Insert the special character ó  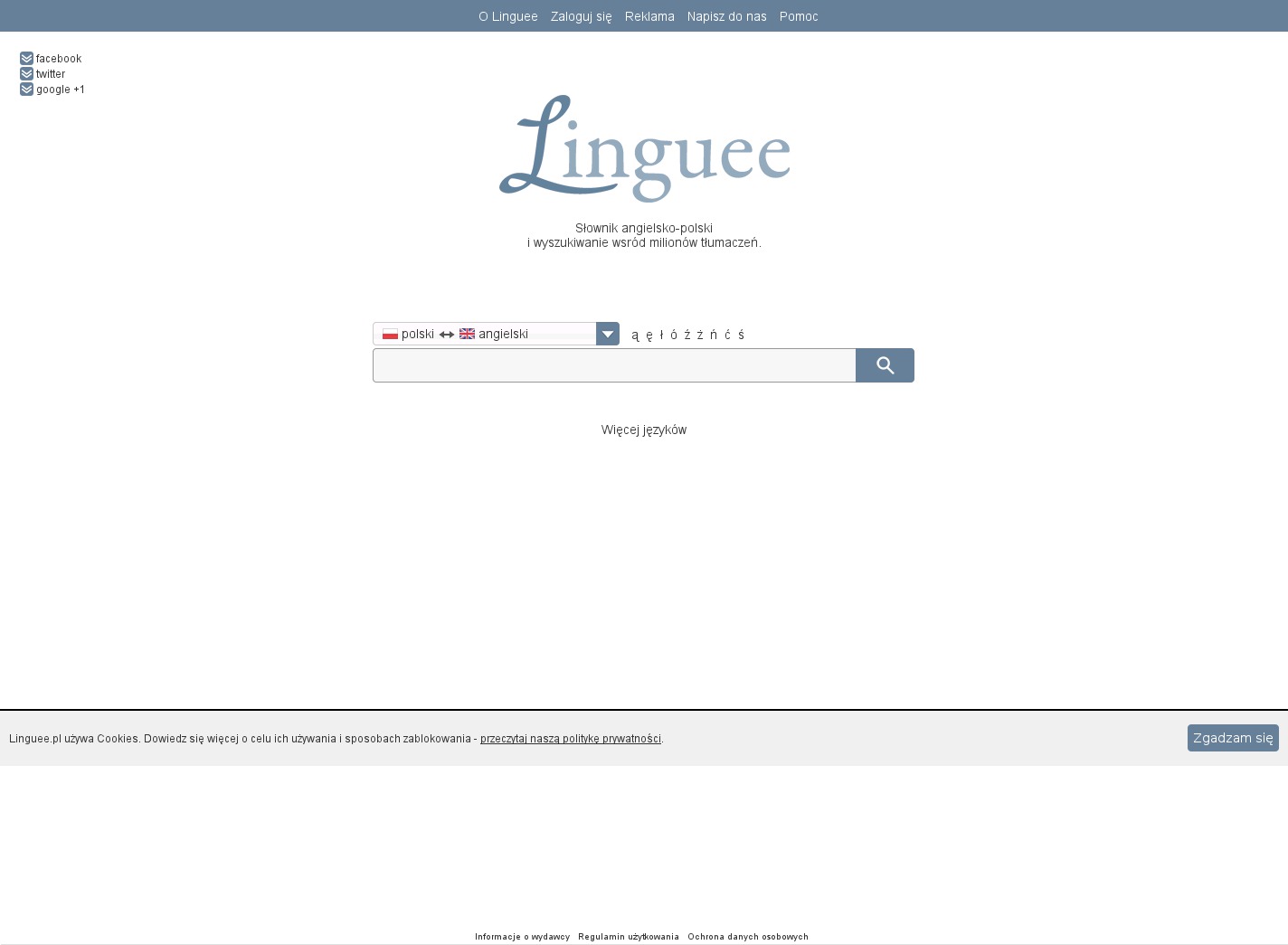[674, 335]
